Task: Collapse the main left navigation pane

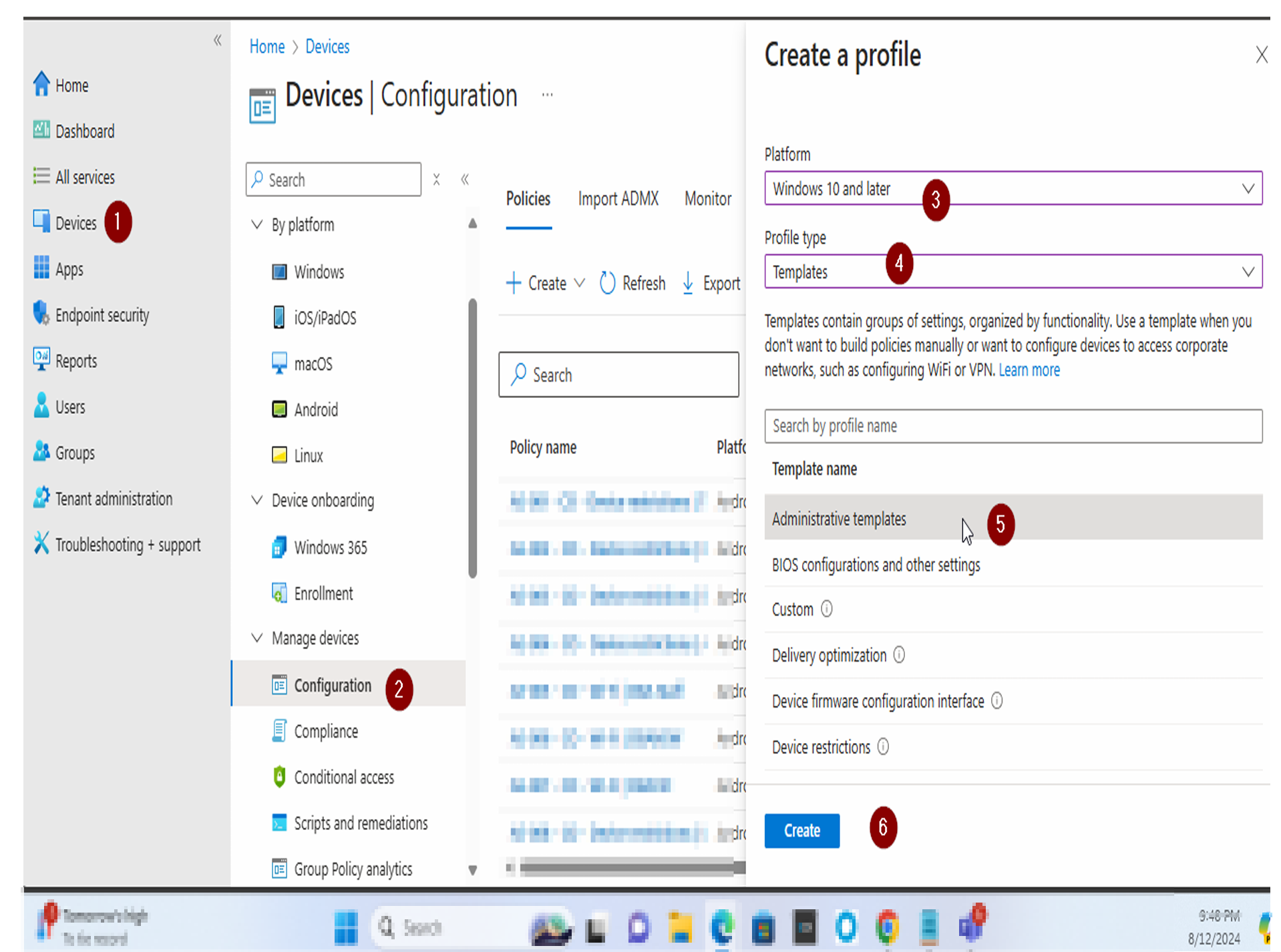Action: click(x=218, y=41)
